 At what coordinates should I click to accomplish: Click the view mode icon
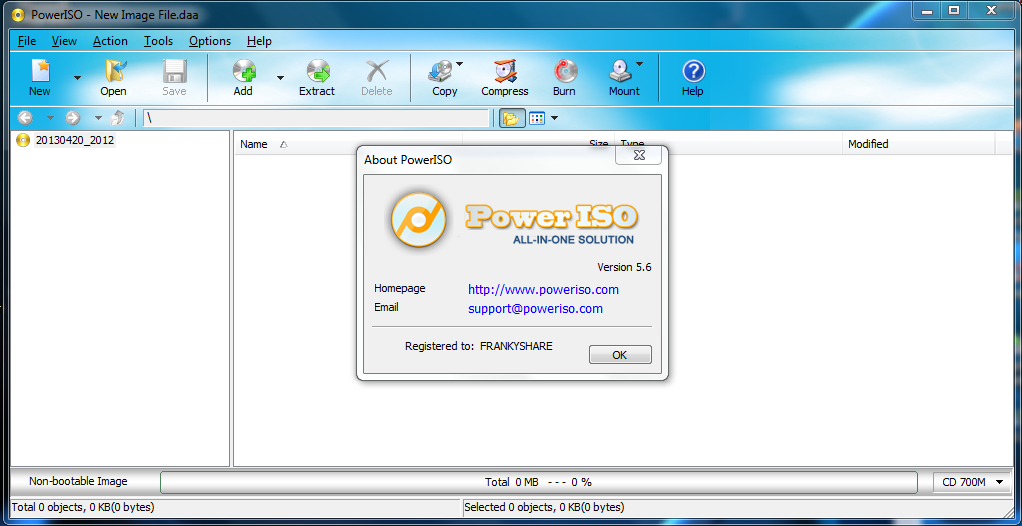(537, 119)
